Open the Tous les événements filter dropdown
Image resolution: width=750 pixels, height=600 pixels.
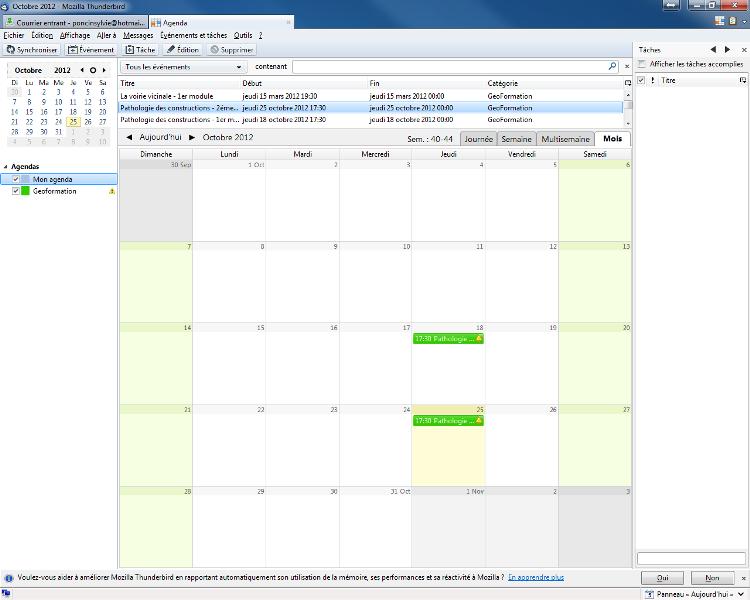183,67
